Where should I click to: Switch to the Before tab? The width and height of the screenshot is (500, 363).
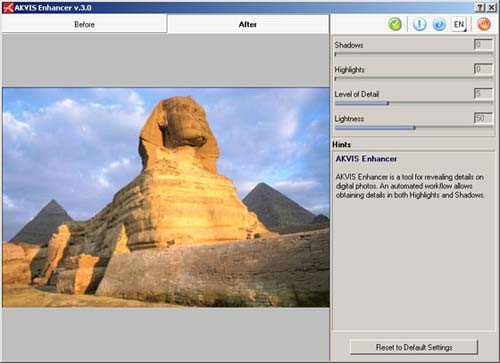(84, 24)
